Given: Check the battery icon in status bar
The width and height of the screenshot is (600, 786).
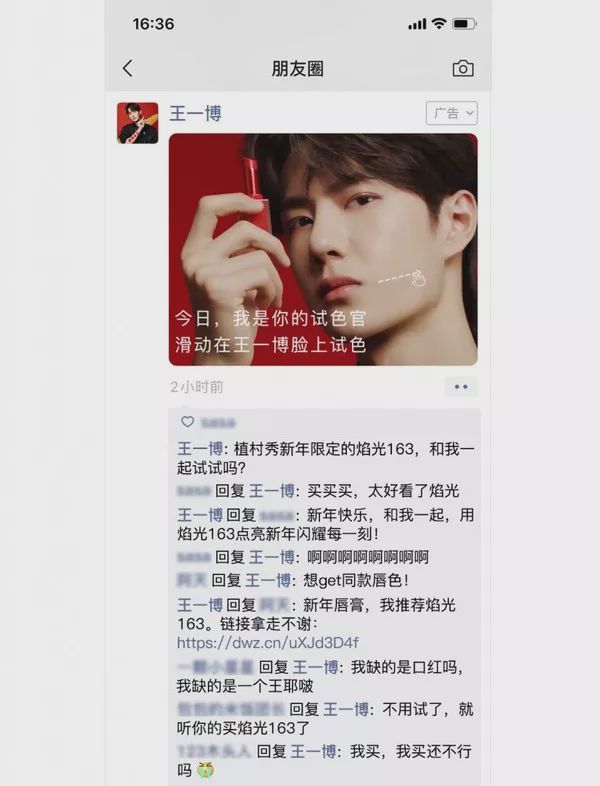Looking at the screenshot, I should [x=464, y=24].
